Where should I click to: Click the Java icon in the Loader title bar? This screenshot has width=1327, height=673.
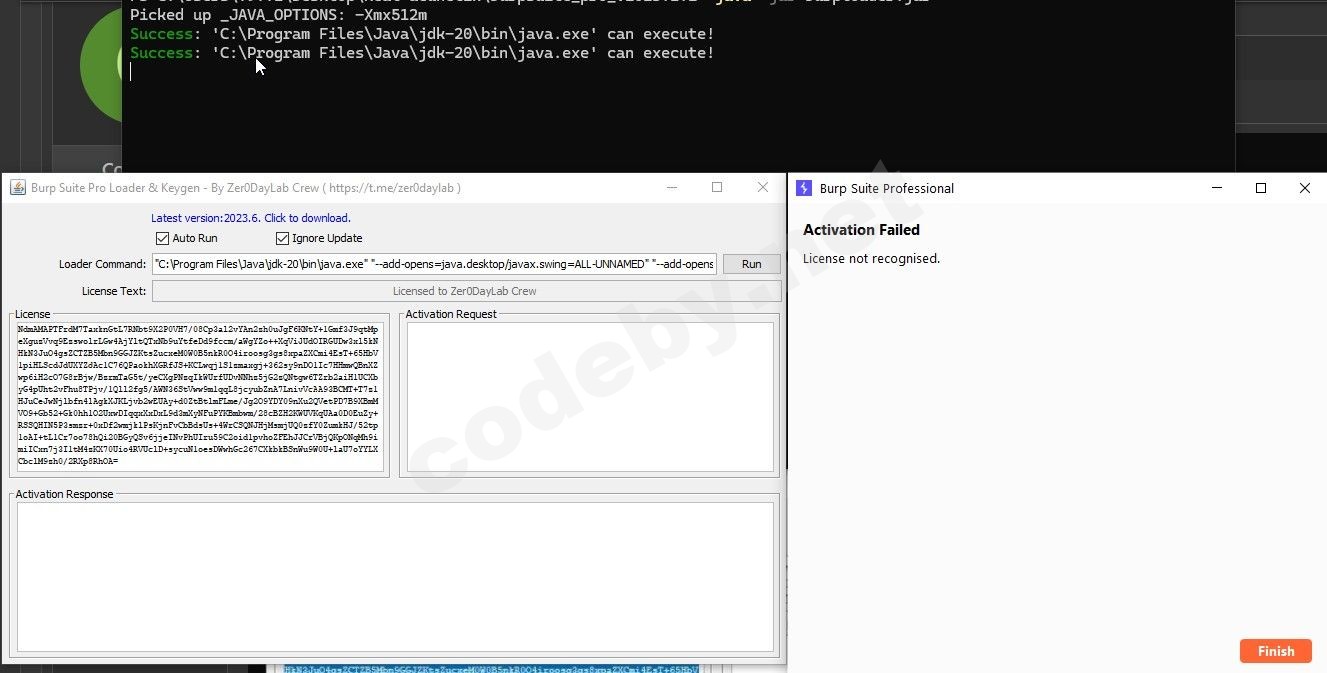(x=17, y=188)
